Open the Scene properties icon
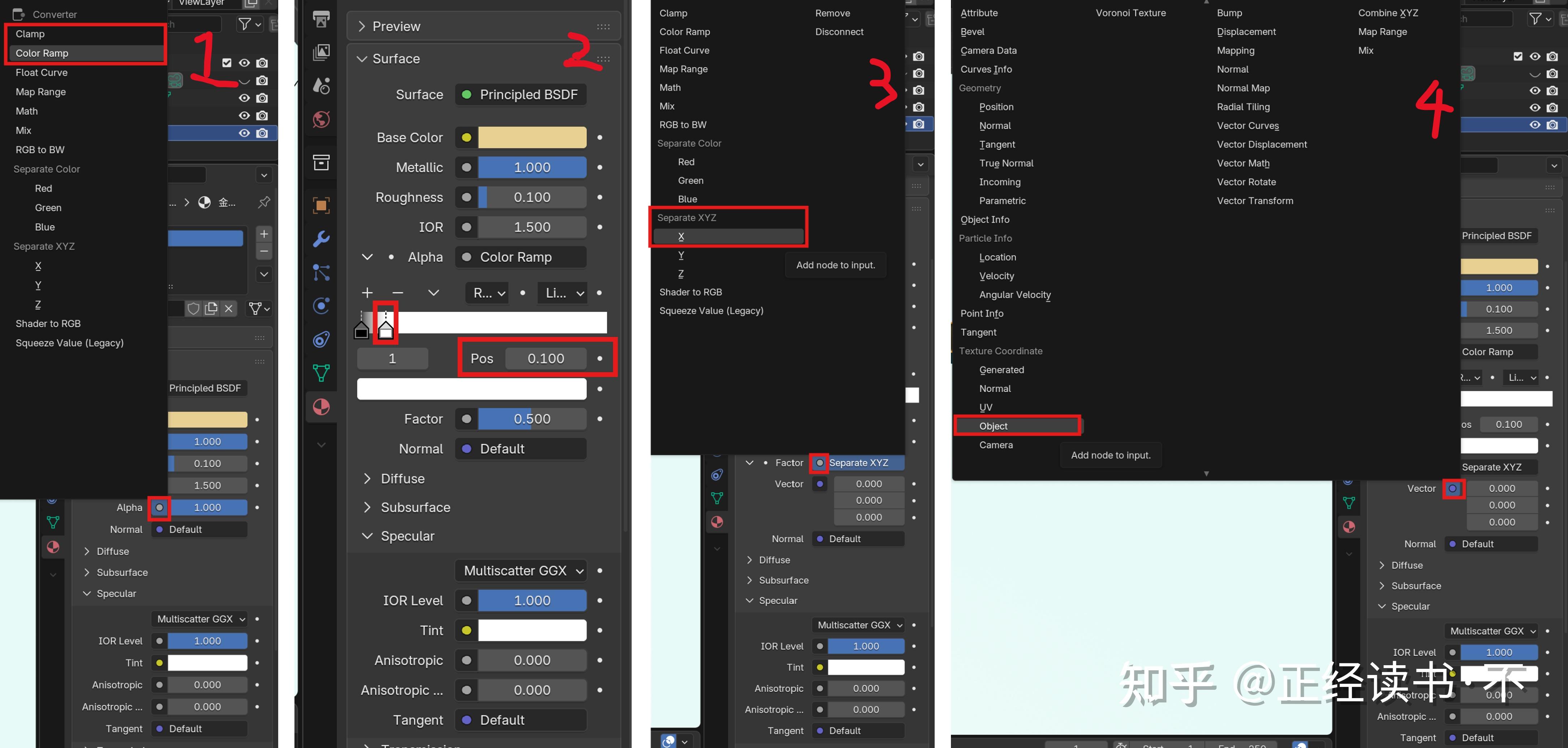 [x=321, y=85]
